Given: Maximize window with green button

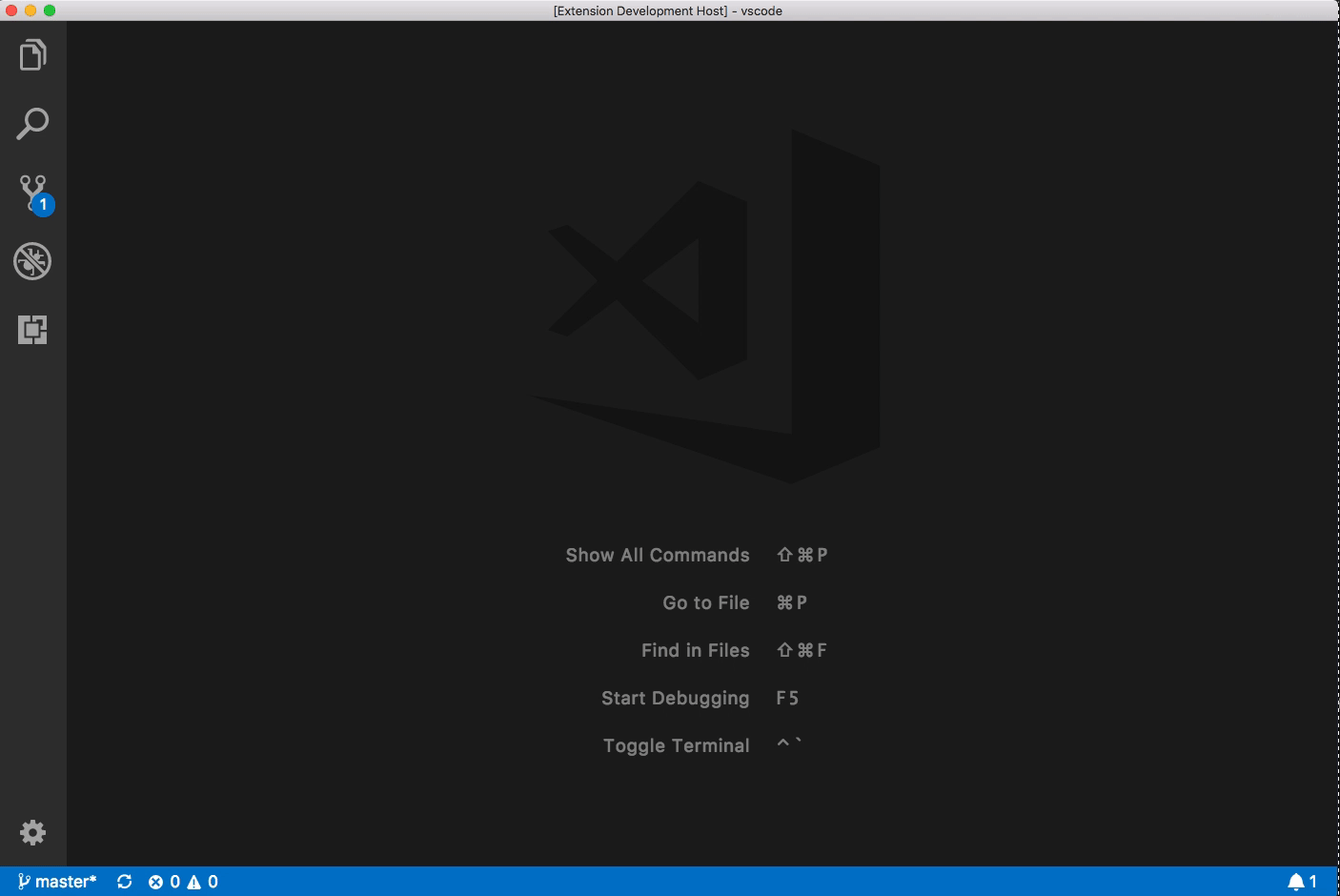Looking at the screenshot, I should [x=50, y=10].
